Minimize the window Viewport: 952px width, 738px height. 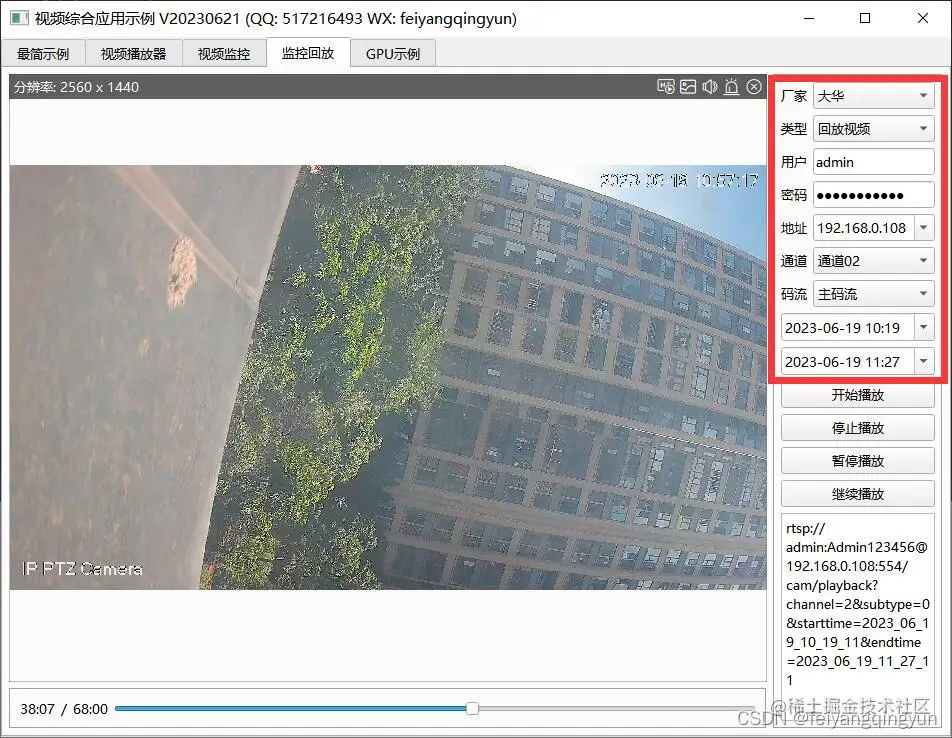809,18
